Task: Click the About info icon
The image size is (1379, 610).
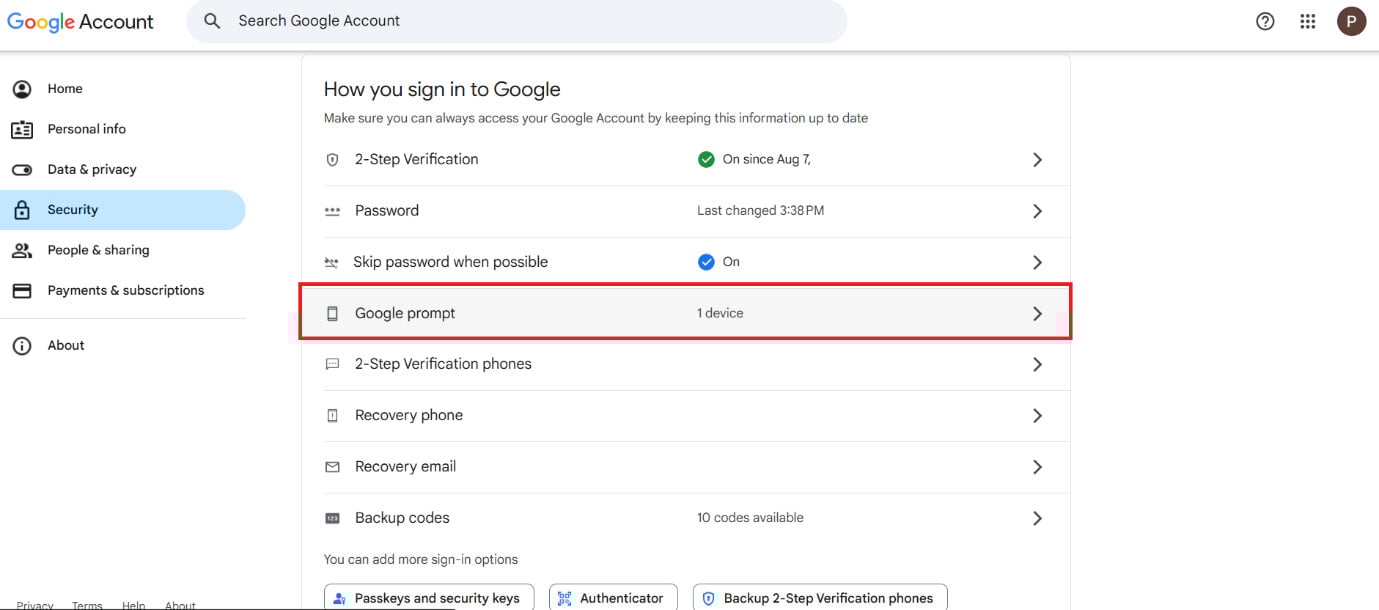Action: click(x=22, y=346)
